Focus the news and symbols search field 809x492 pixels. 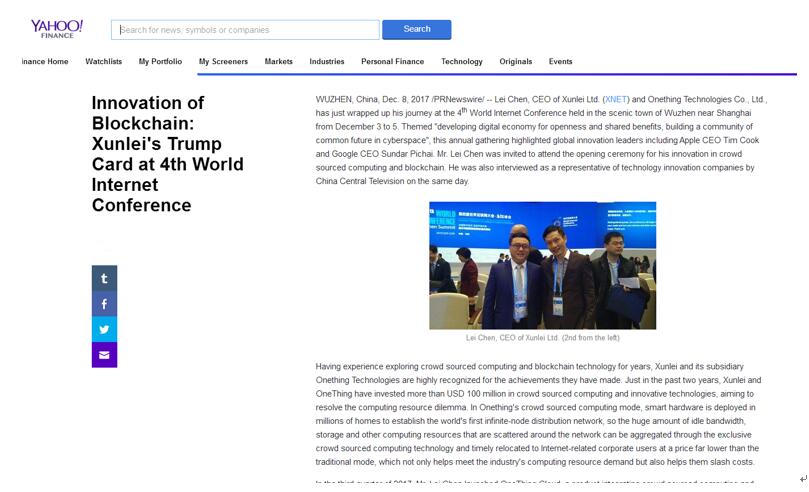(x=245, y=30)
